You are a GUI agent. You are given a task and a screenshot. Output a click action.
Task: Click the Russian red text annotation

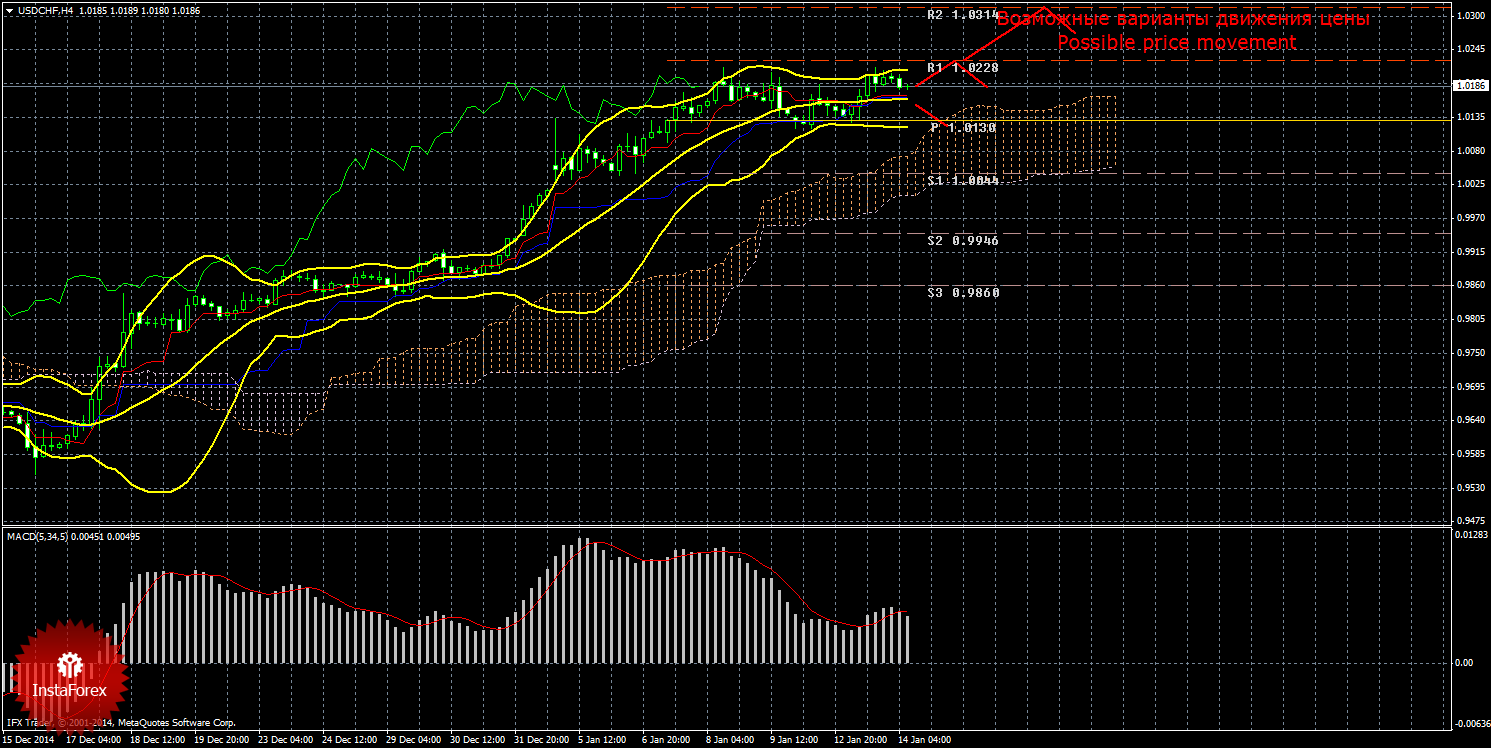pos(1183,20)
